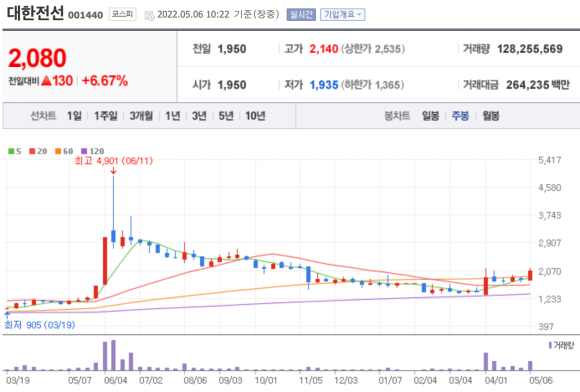Click the tall red candle near 06/04

coord(105,261)
